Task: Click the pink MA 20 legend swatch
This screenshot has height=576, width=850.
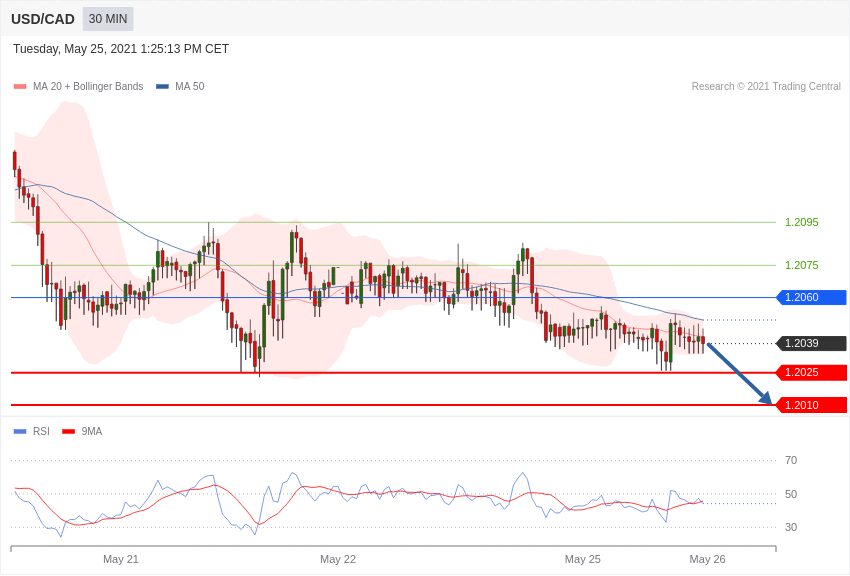Action: (x=20, y=87)
